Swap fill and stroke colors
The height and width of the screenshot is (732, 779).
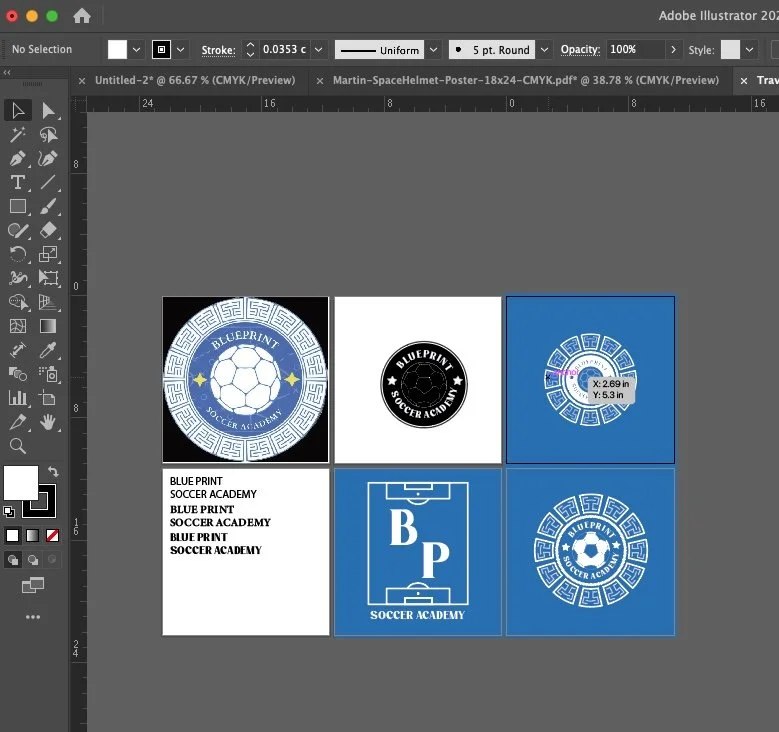click(53, 471)
